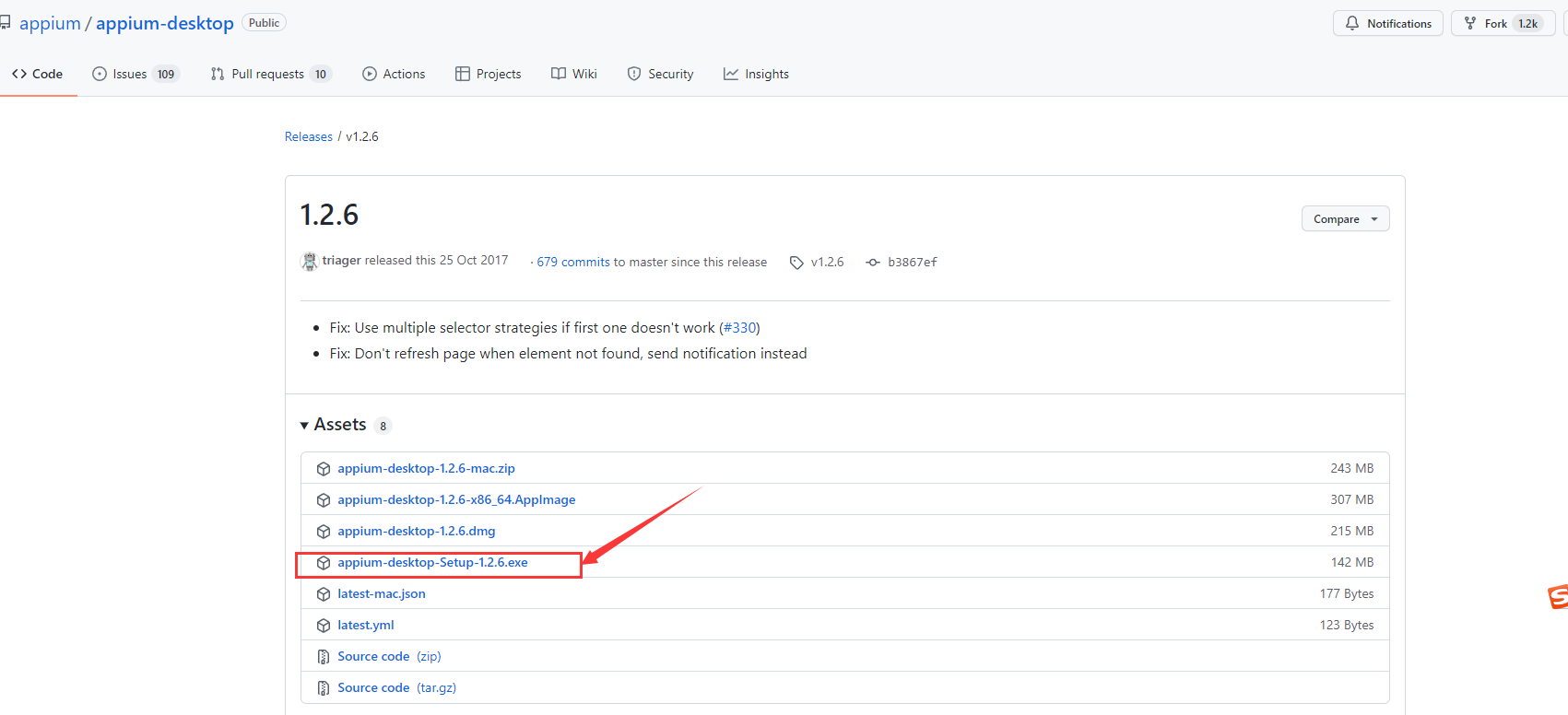Click the 215 MB size text
This screenshot has width=1568, height=715.
tap(1352, 531)
